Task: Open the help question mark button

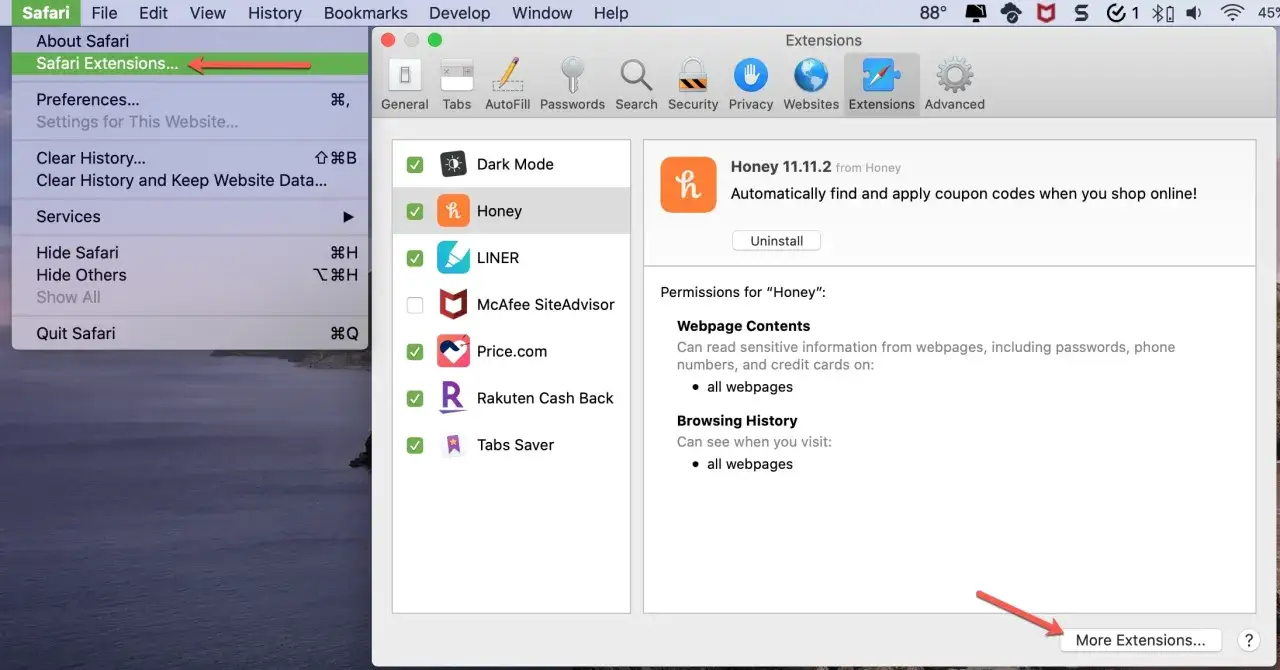Action: coord(1248,641)
